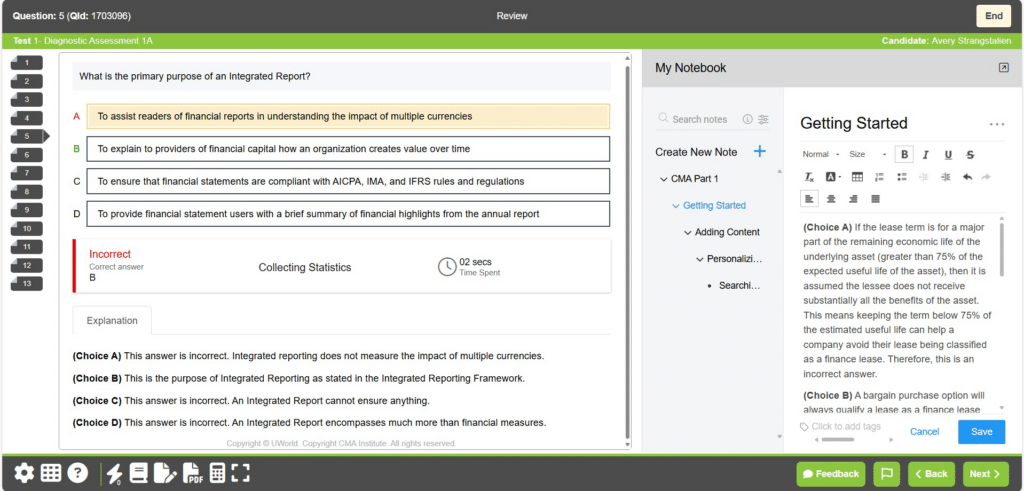
Task: Select the Searchi... note in tree
Action: 740,285
